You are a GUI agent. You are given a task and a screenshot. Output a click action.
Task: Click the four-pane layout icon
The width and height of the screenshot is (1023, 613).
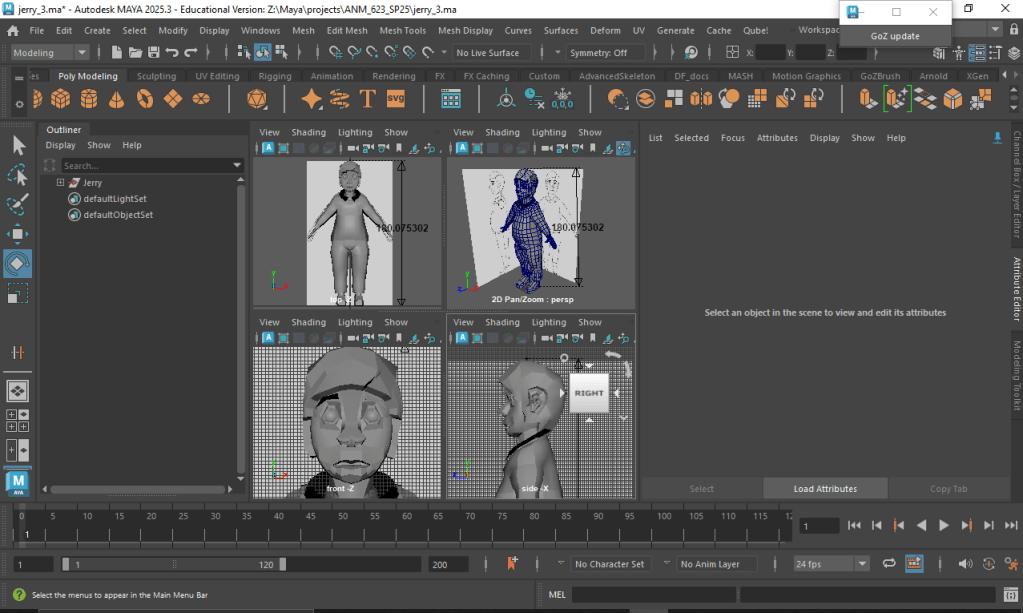click(18, 420)
